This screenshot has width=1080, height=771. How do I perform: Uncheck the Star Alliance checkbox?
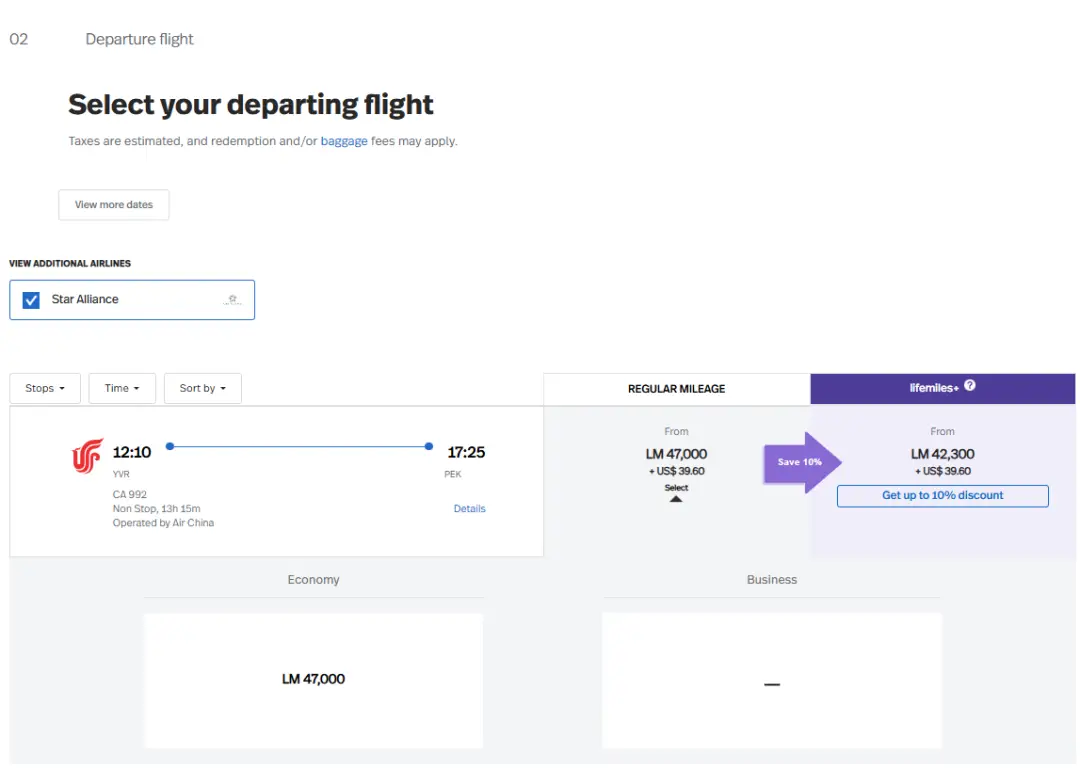(x=31, y=300)
